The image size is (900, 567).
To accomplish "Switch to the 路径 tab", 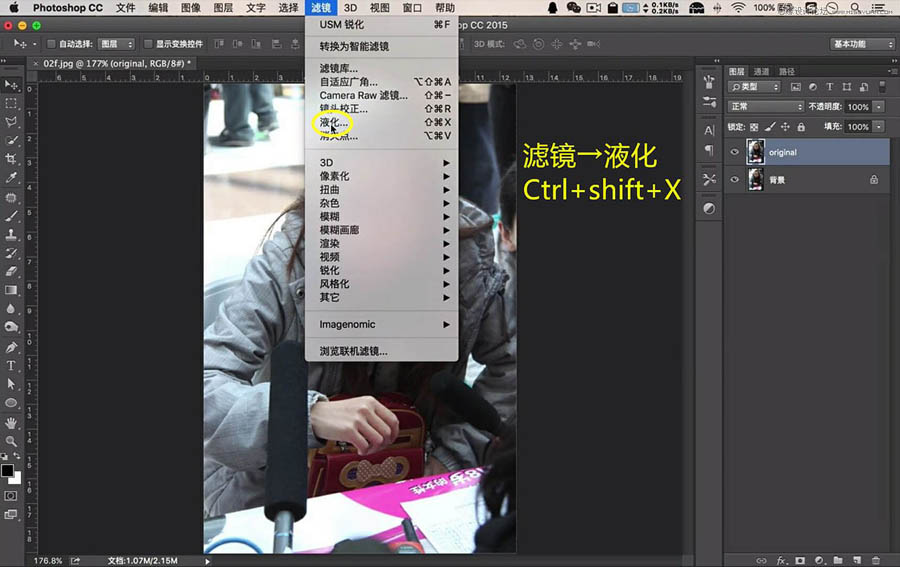I will (x=786, y=72).
